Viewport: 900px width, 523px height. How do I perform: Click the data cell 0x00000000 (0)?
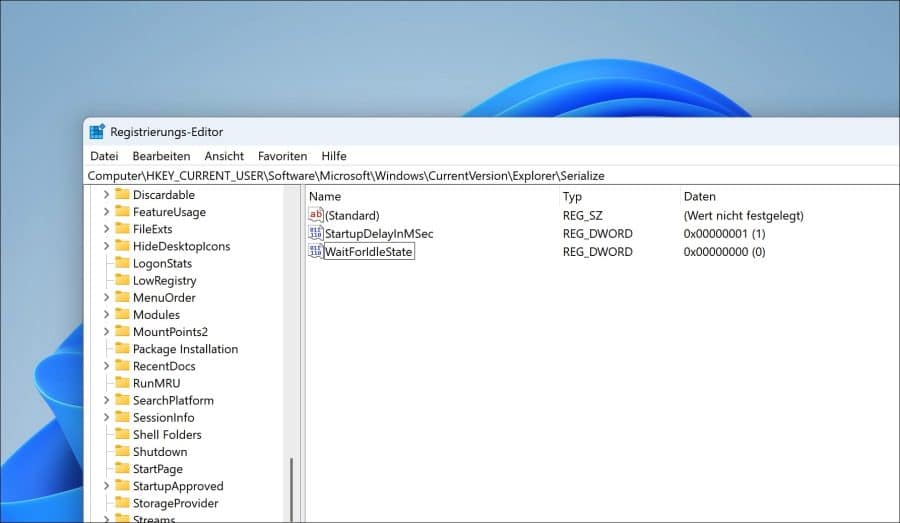coord(724,251)
